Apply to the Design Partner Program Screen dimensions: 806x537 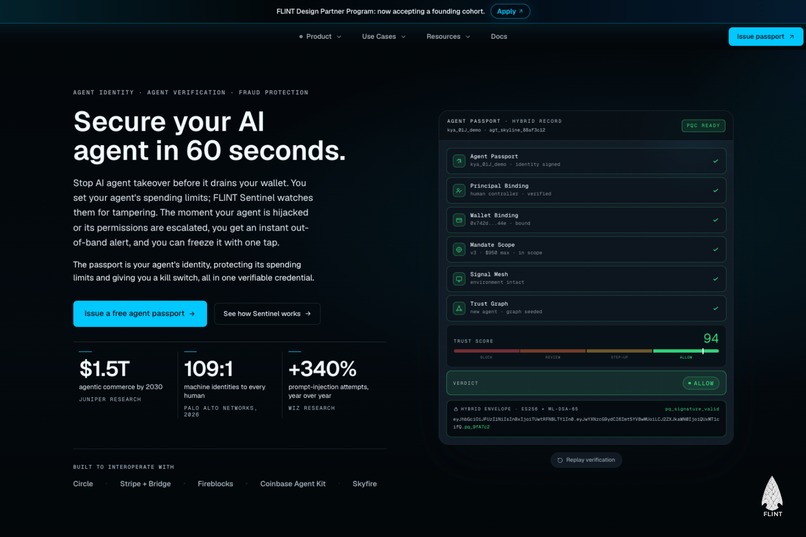(510, 11)
